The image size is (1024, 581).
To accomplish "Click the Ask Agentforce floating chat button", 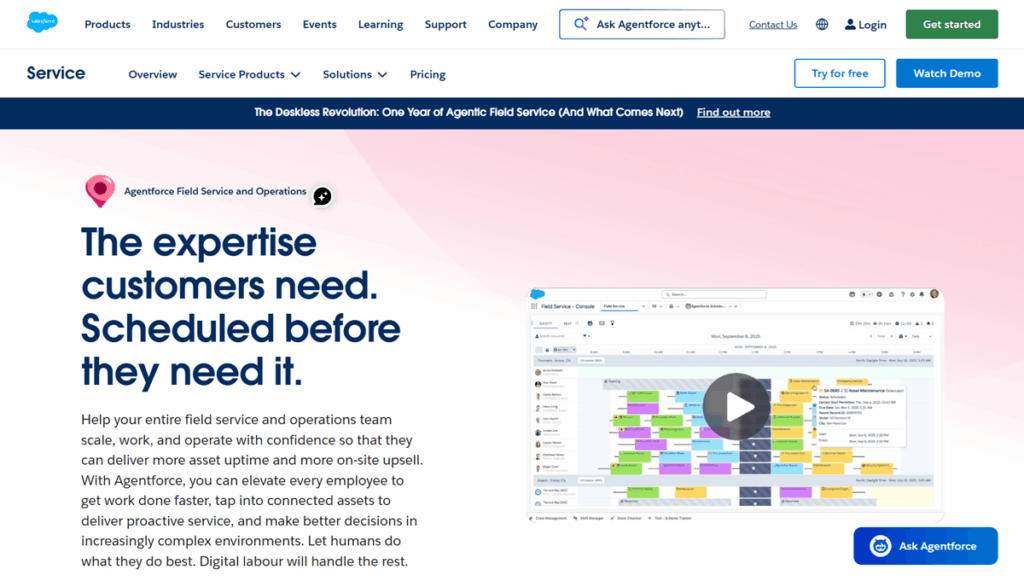I will pyautogui.click(x=925, y=546).
